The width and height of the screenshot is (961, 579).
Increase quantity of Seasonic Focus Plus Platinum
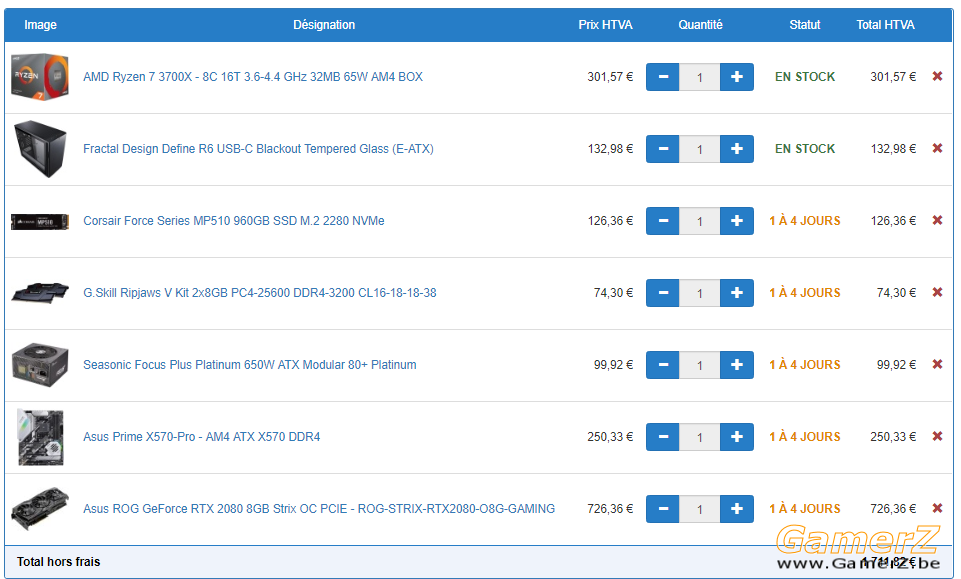pos(737,365)
